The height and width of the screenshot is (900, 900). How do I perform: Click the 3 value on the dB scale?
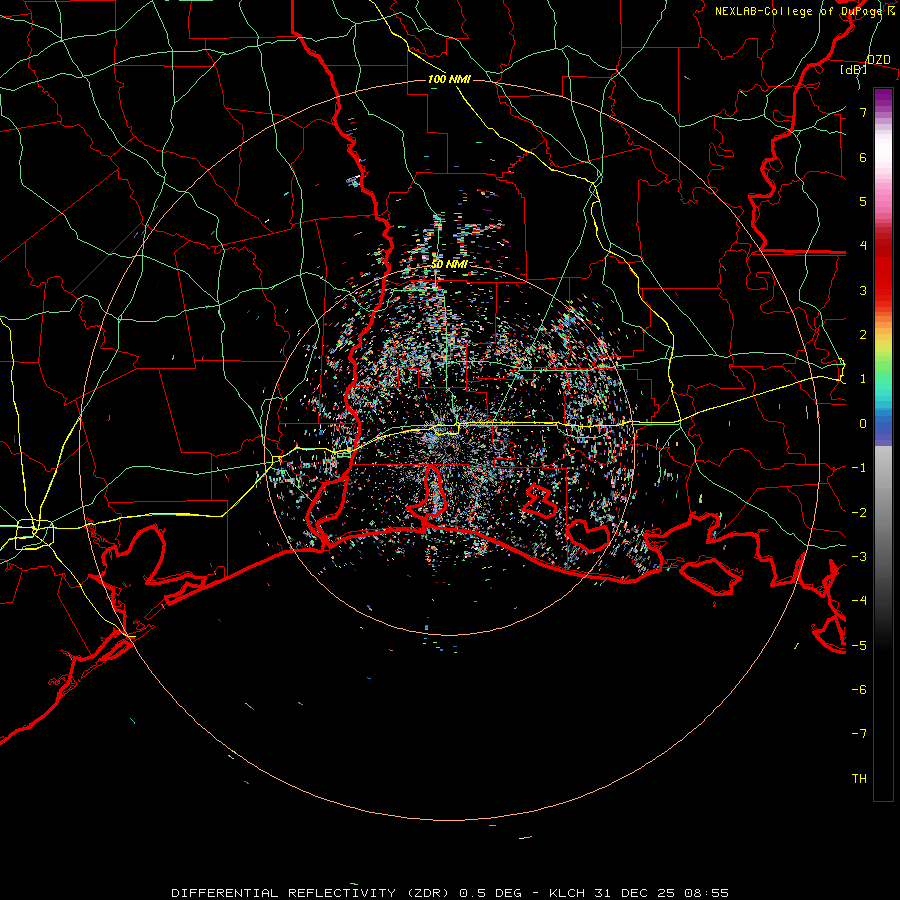coord(863,290)
